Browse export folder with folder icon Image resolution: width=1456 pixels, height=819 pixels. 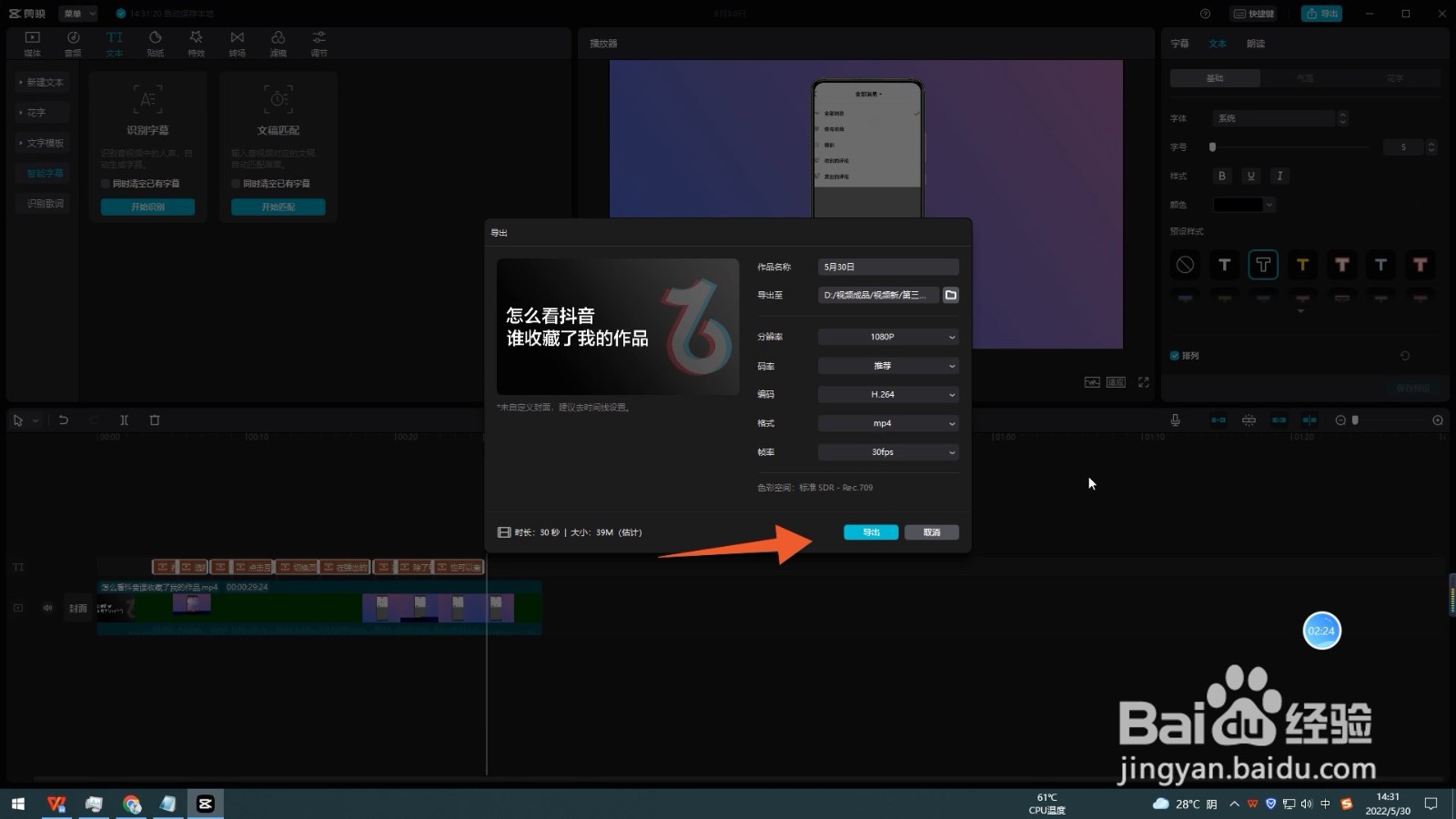(951, 295)
